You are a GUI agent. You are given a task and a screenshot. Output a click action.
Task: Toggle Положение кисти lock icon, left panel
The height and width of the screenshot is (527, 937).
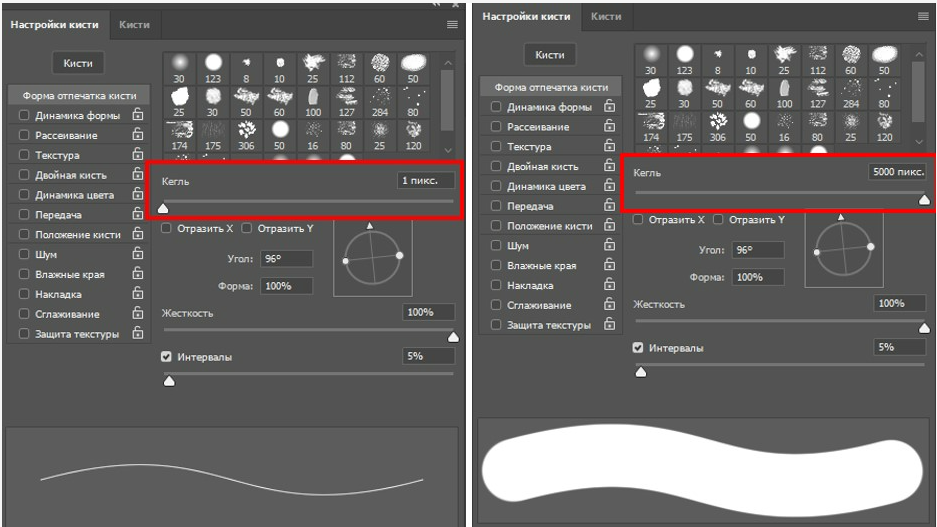(x=137, y=233)
